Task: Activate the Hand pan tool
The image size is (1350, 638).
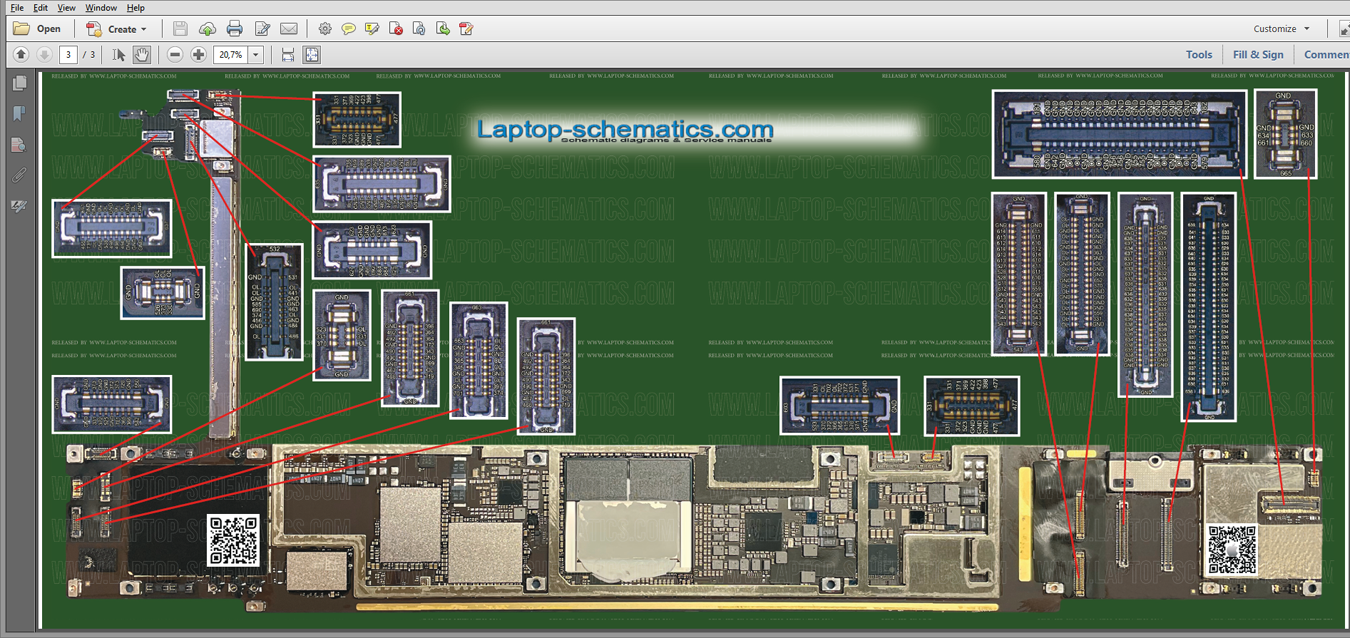Action: pos(142,55)
